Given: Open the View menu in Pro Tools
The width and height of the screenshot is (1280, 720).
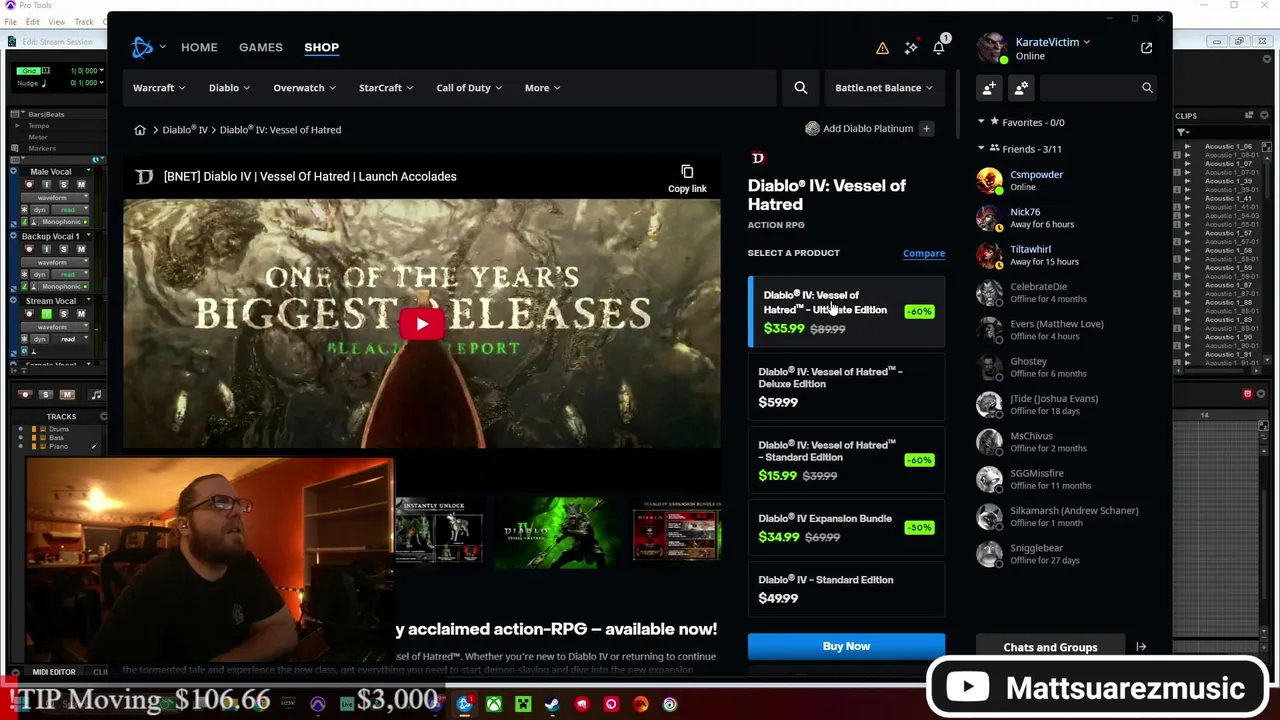Looking at the screenshot, I should pos(57,22).
